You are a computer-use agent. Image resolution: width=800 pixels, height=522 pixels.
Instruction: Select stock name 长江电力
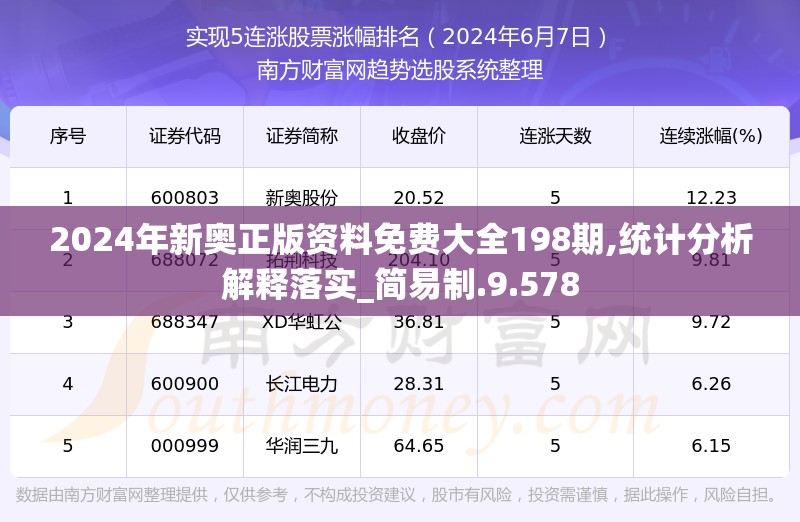pos(302,384)
